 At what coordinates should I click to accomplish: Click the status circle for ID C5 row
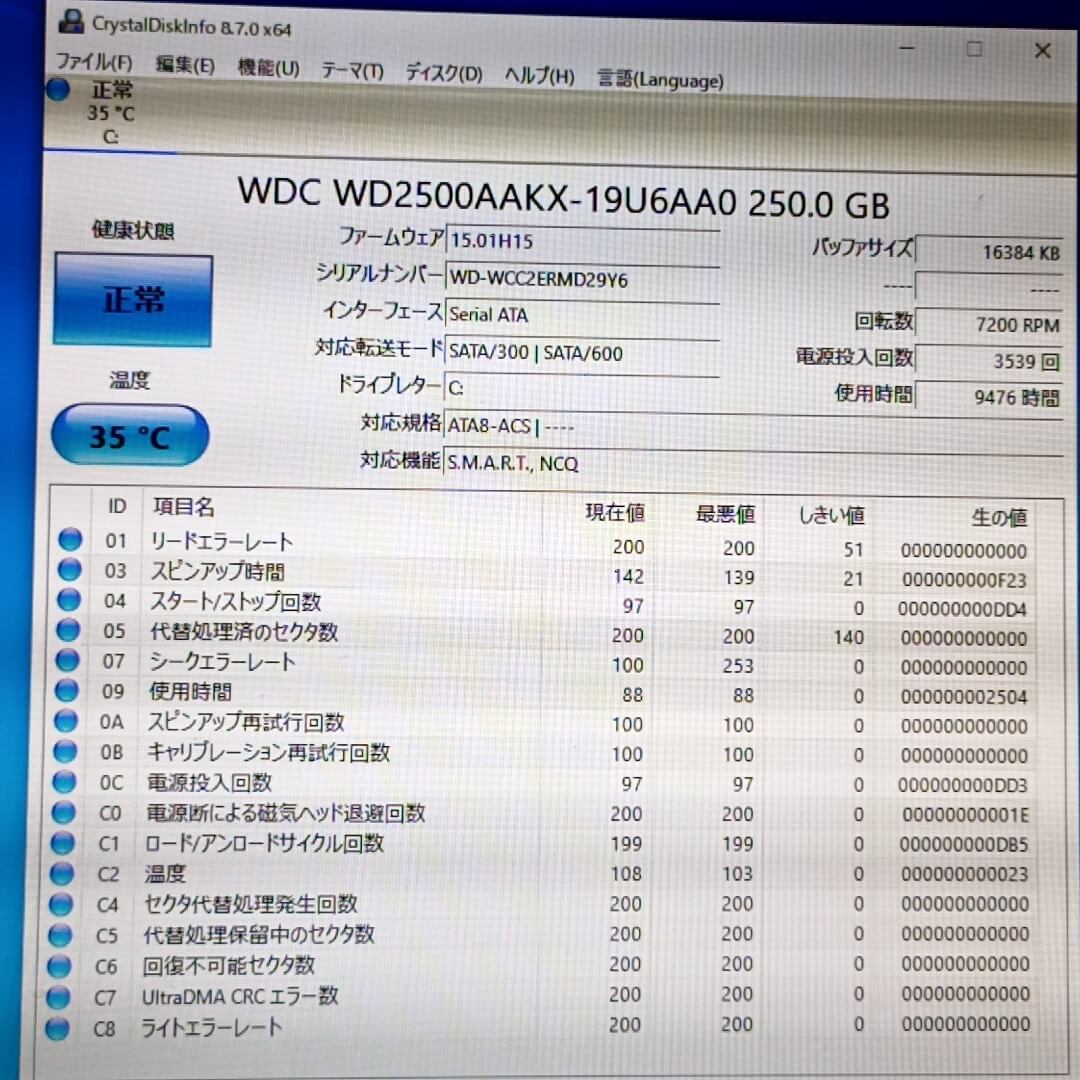tap(61, 935)
